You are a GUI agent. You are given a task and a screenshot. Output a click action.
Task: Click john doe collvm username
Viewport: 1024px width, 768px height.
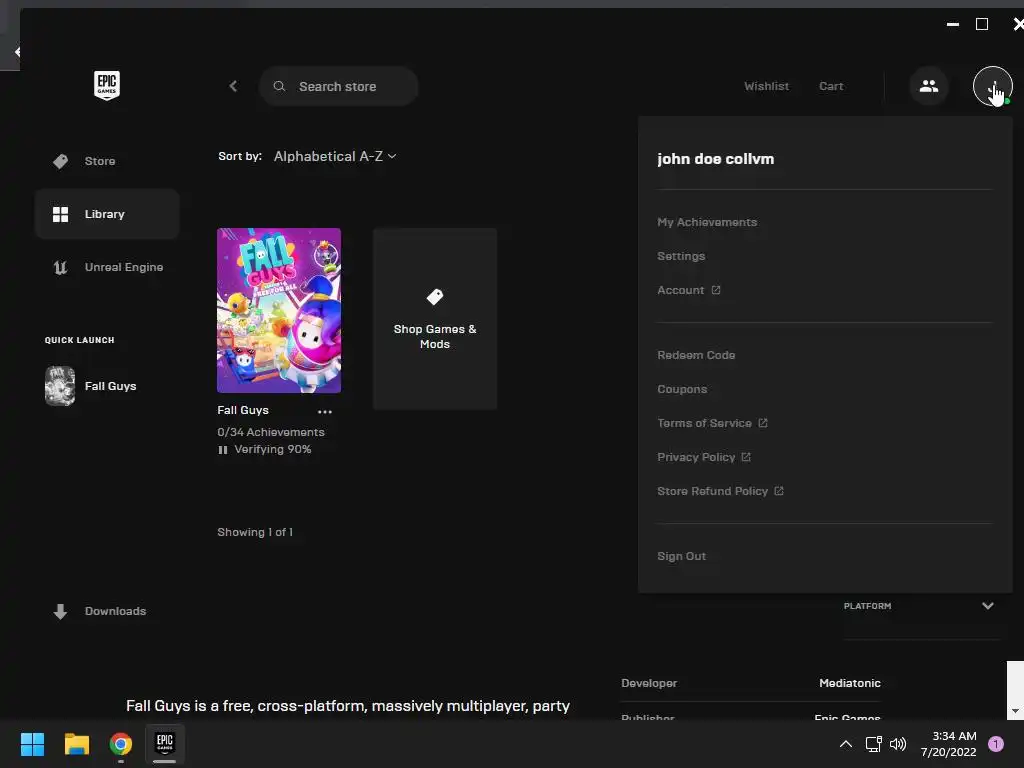click(715, 159)
